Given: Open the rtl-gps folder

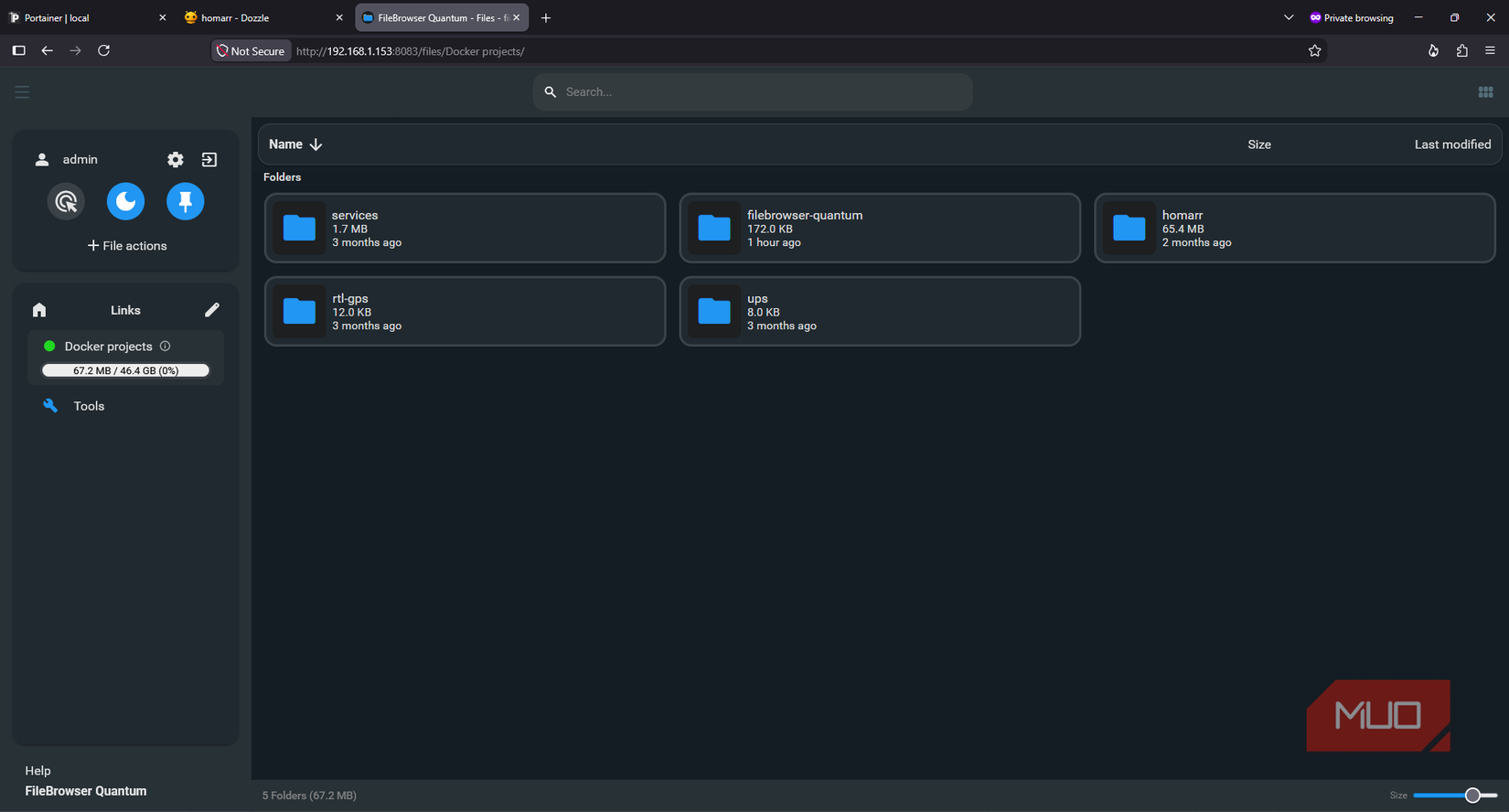Looking at the screenshot, I should (465, 311).
